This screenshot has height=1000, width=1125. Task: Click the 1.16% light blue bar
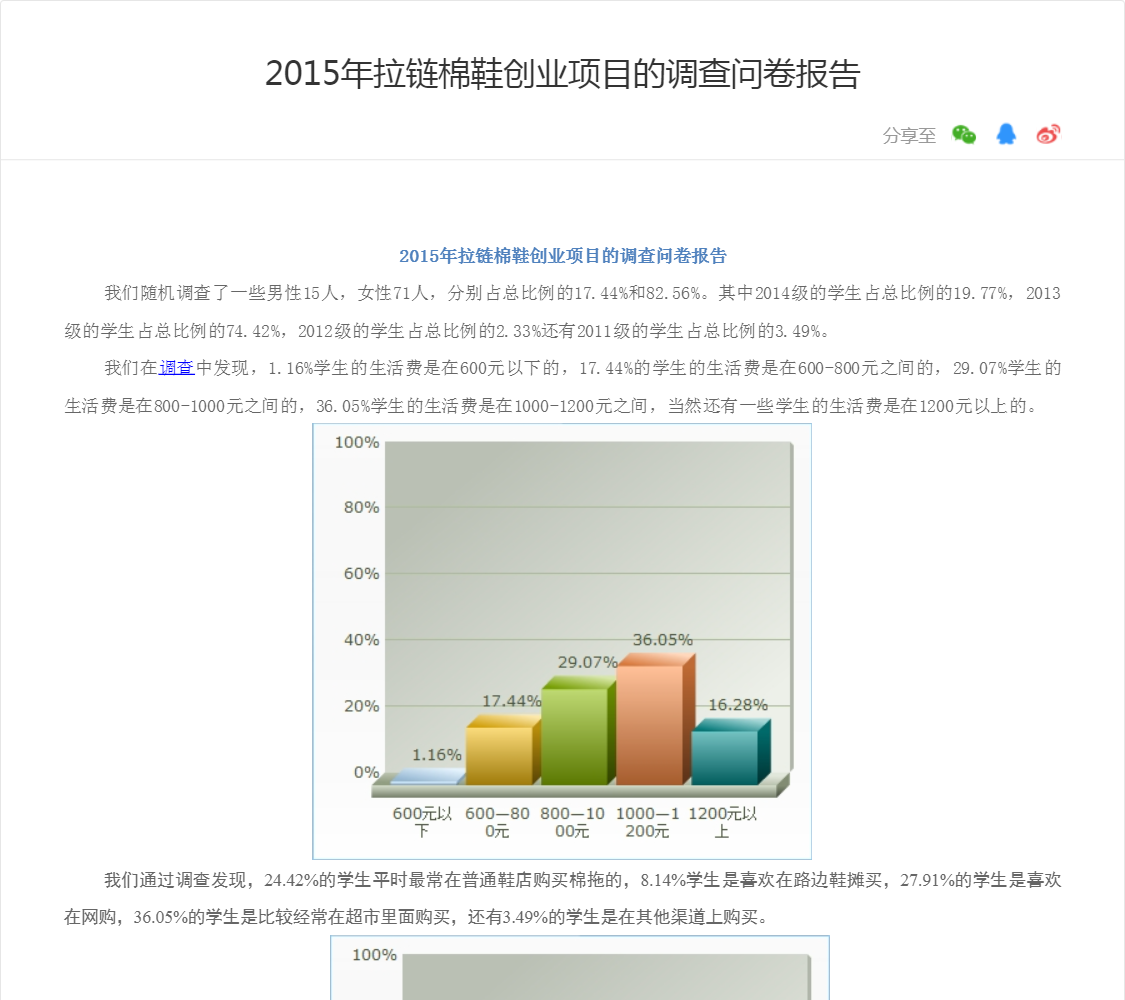428,777
